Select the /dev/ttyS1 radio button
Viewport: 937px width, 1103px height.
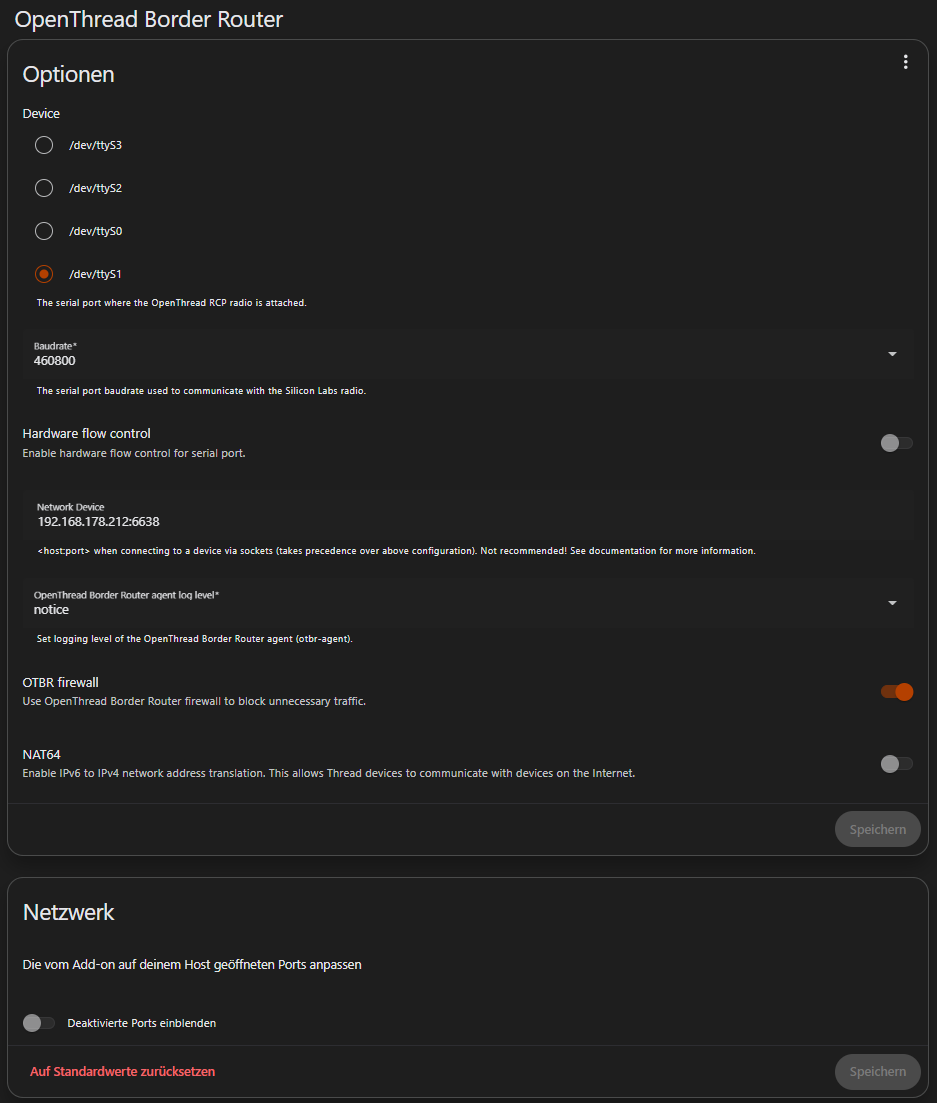click(x=44, y=274)
